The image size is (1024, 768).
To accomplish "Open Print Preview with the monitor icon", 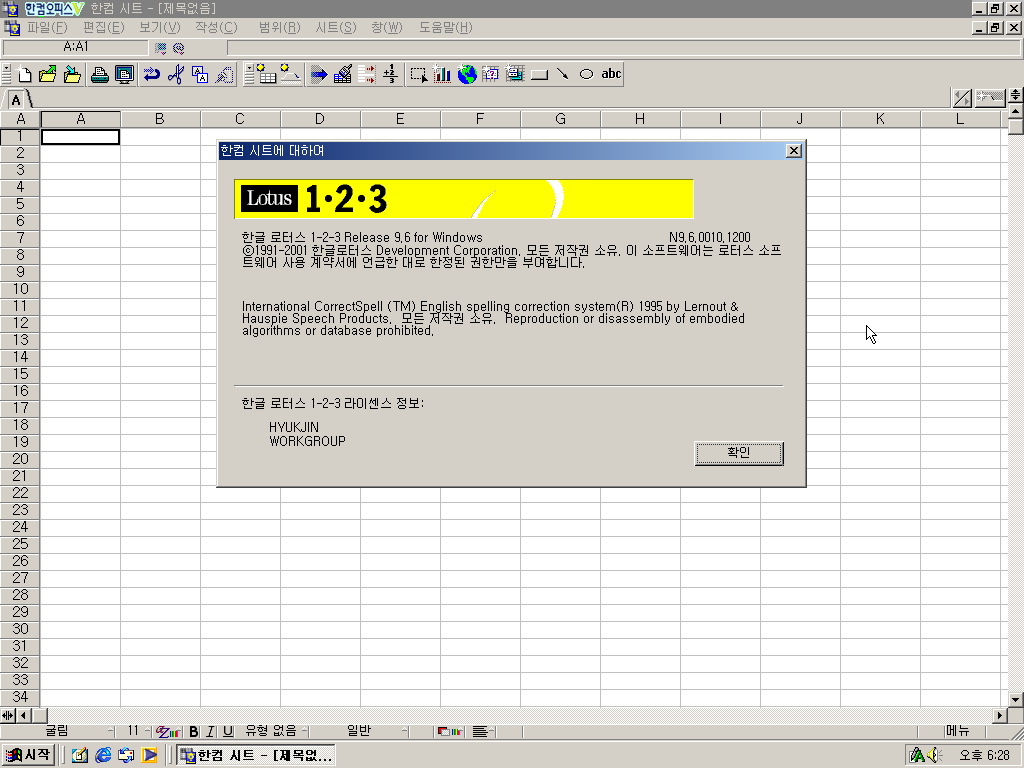I will 124,74.
